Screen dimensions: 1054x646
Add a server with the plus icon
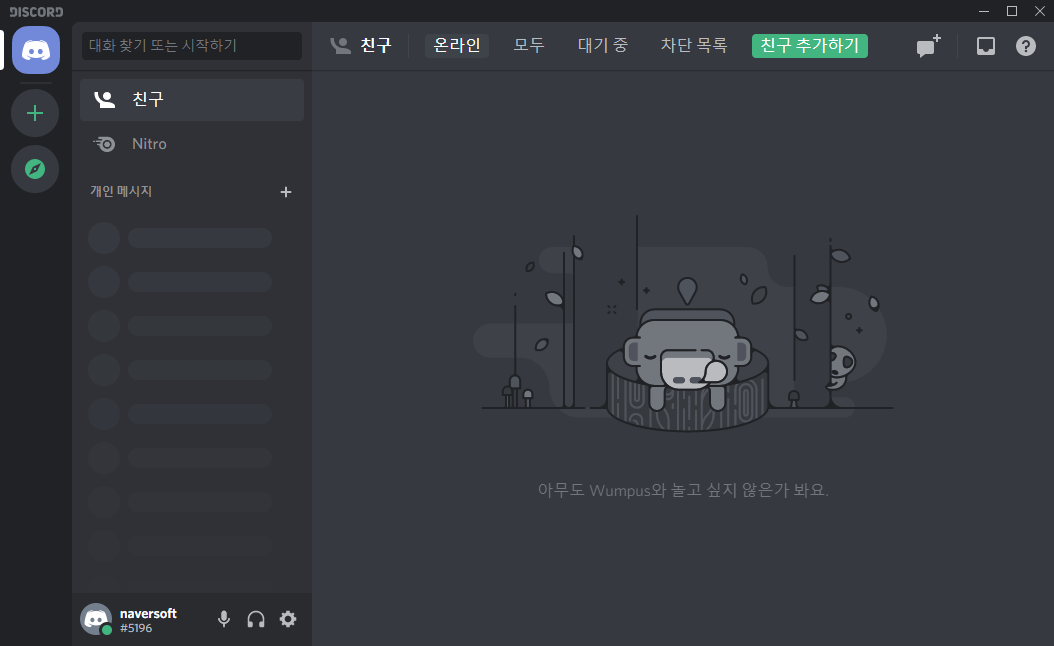point(35,113)
